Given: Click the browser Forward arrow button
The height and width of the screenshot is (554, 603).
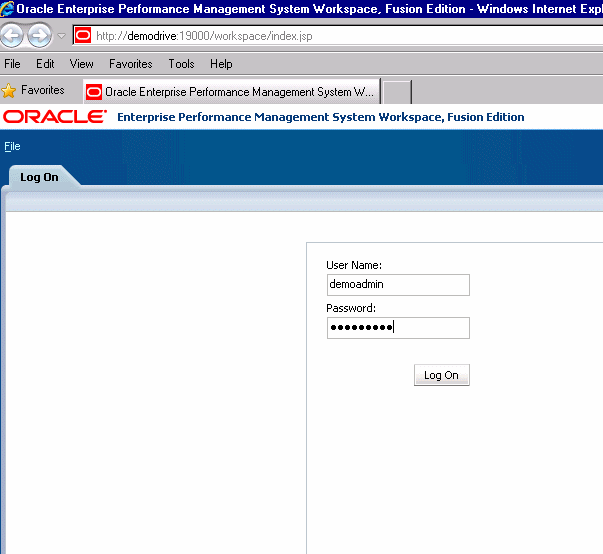Looking at the screenshot, I should coord(40,36).
